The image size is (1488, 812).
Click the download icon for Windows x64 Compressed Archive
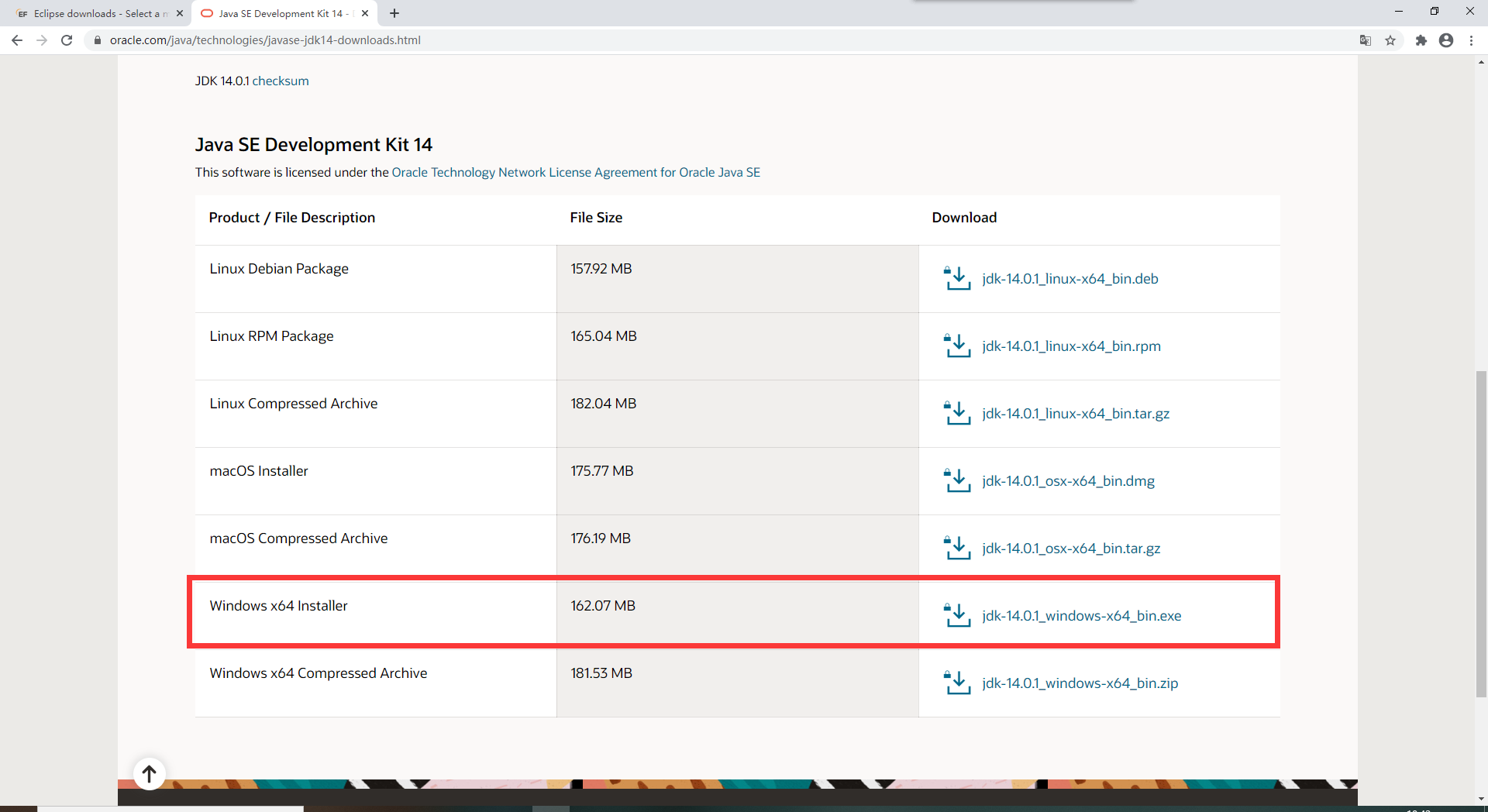[958, 683]
